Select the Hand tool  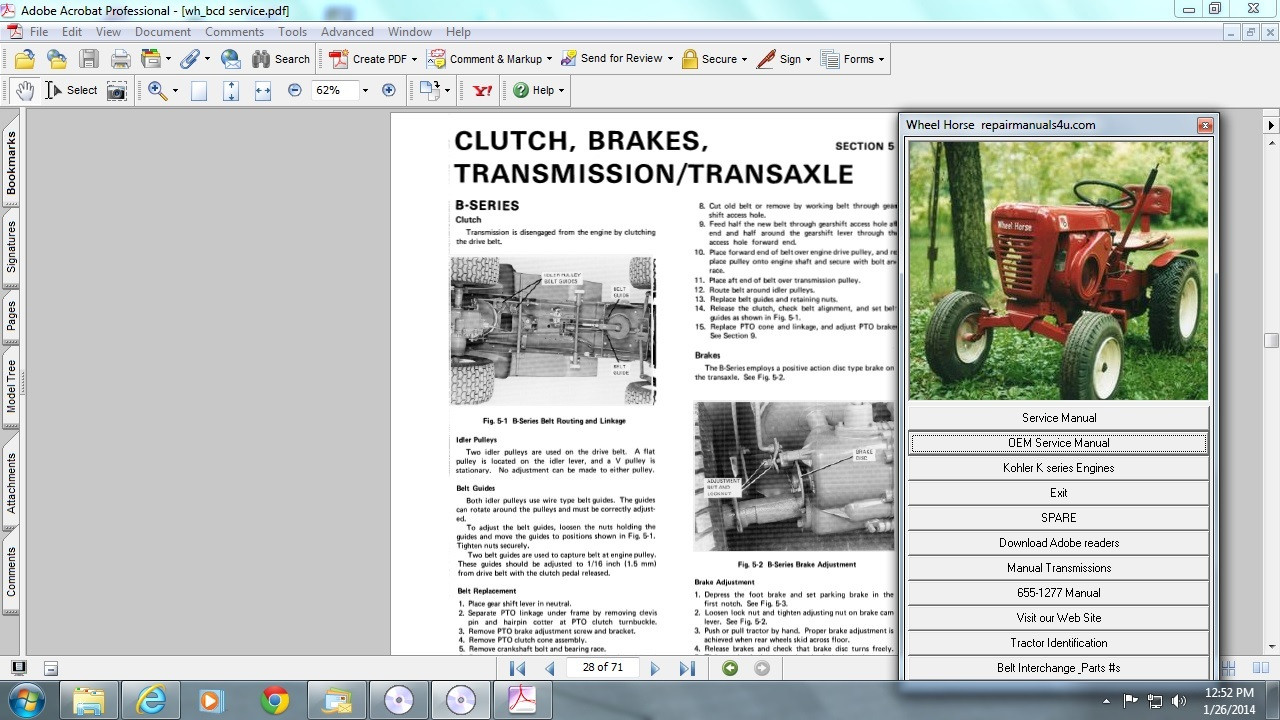24,90
